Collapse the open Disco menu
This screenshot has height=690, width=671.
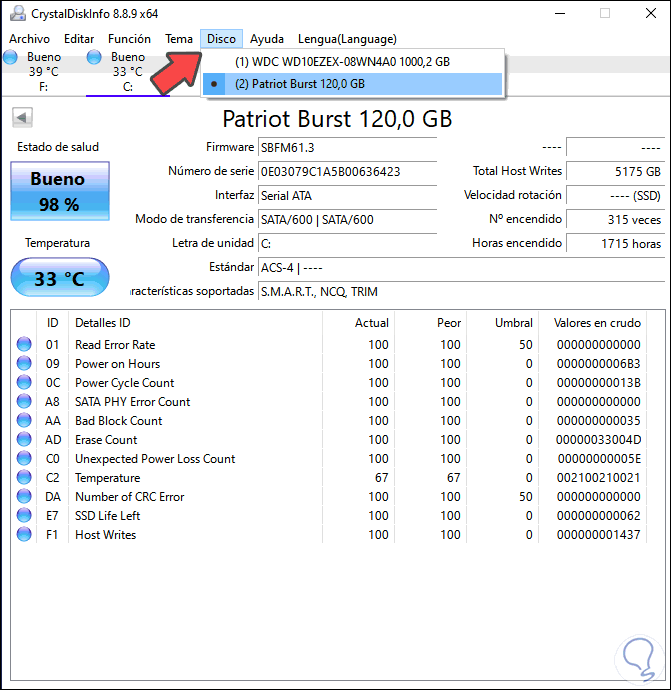(x=221, y=39)
